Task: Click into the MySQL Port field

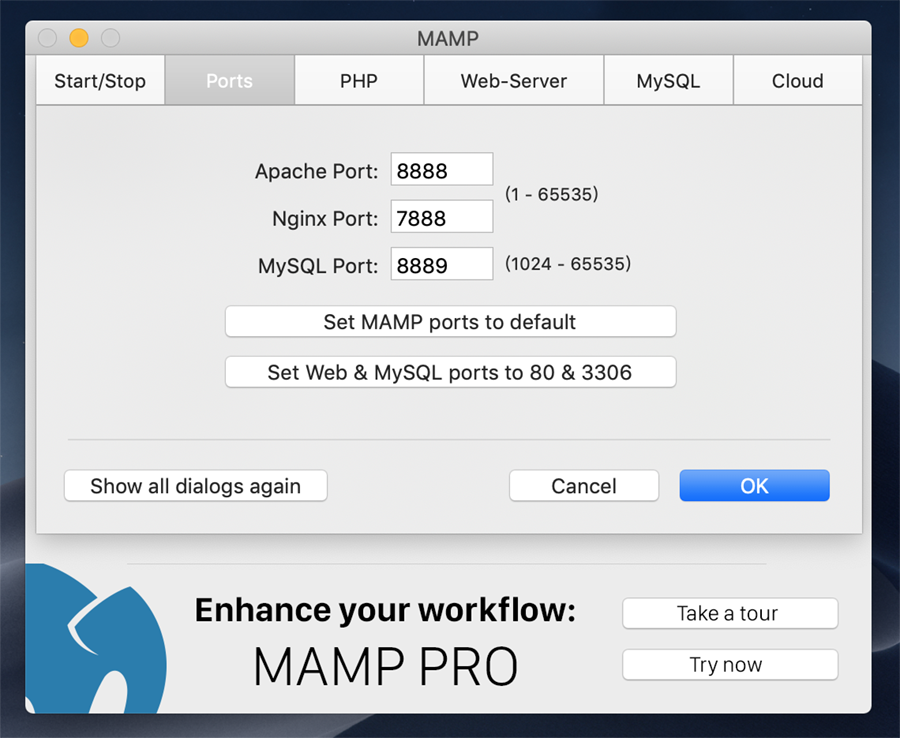Action: click(x=442, y=265)
